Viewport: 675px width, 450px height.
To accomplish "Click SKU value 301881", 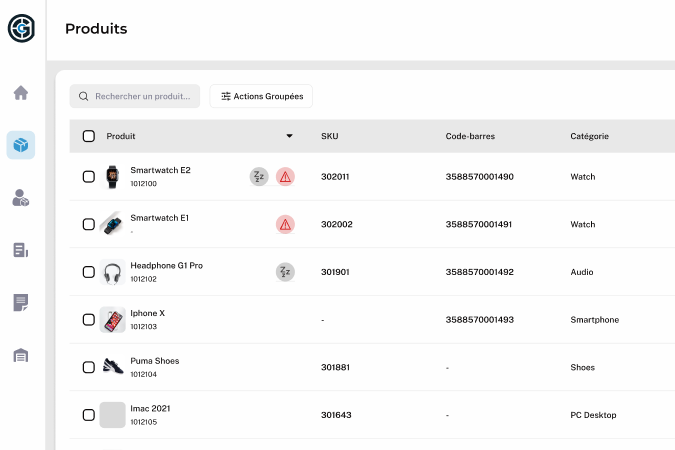I will [335, 367].
